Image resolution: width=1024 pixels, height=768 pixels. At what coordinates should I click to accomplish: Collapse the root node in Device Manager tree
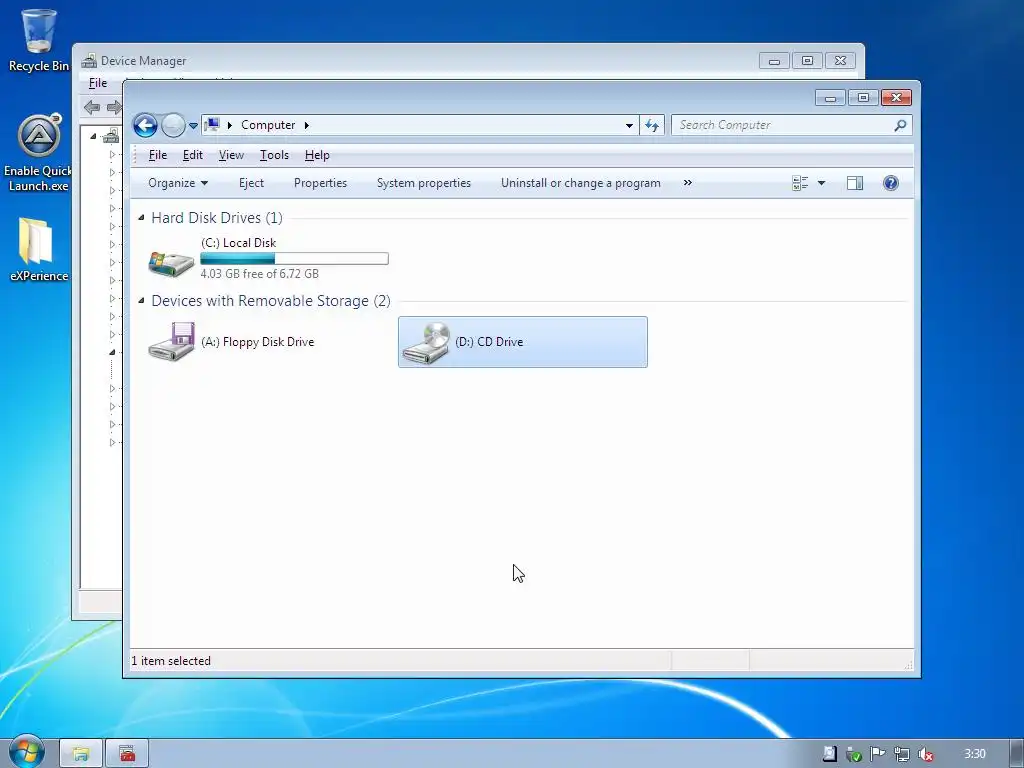click(93, 136)
